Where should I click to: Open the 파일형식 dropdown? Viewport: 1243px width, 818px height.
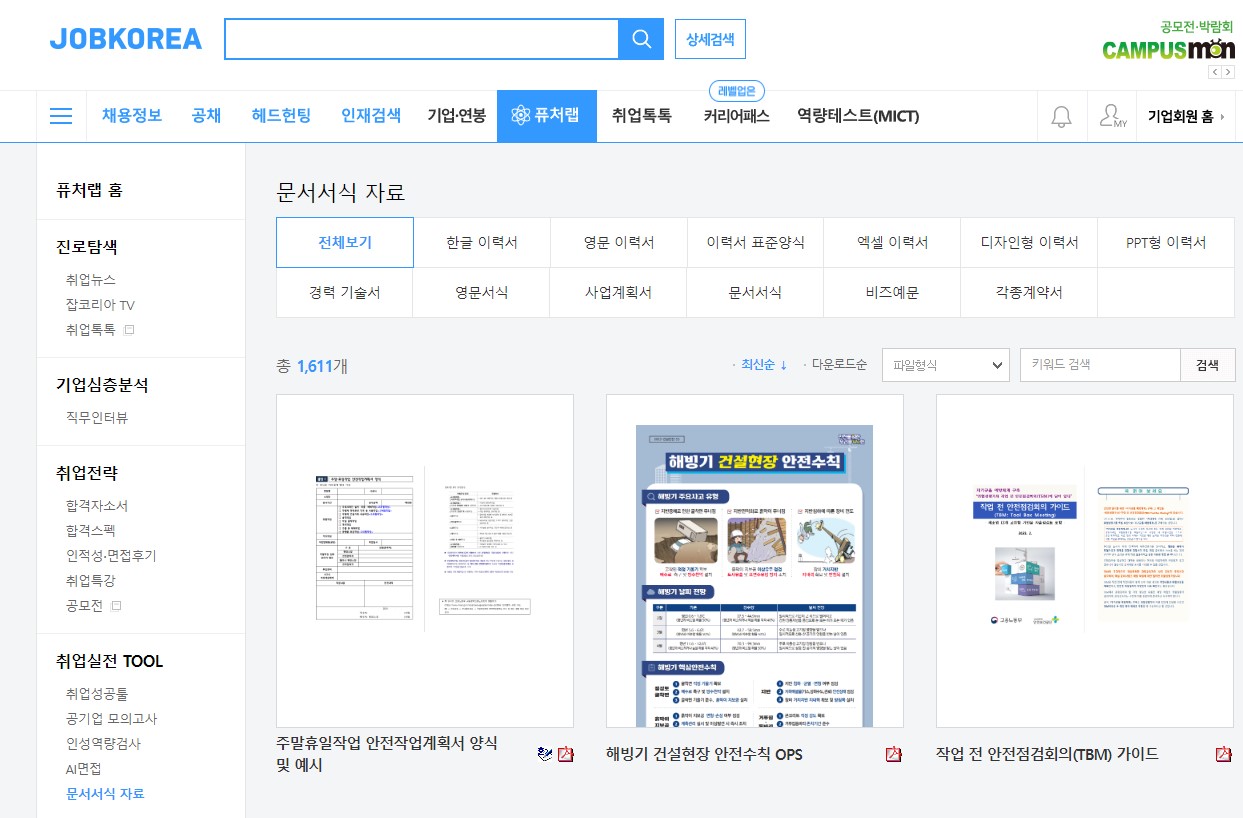point(944,364)
